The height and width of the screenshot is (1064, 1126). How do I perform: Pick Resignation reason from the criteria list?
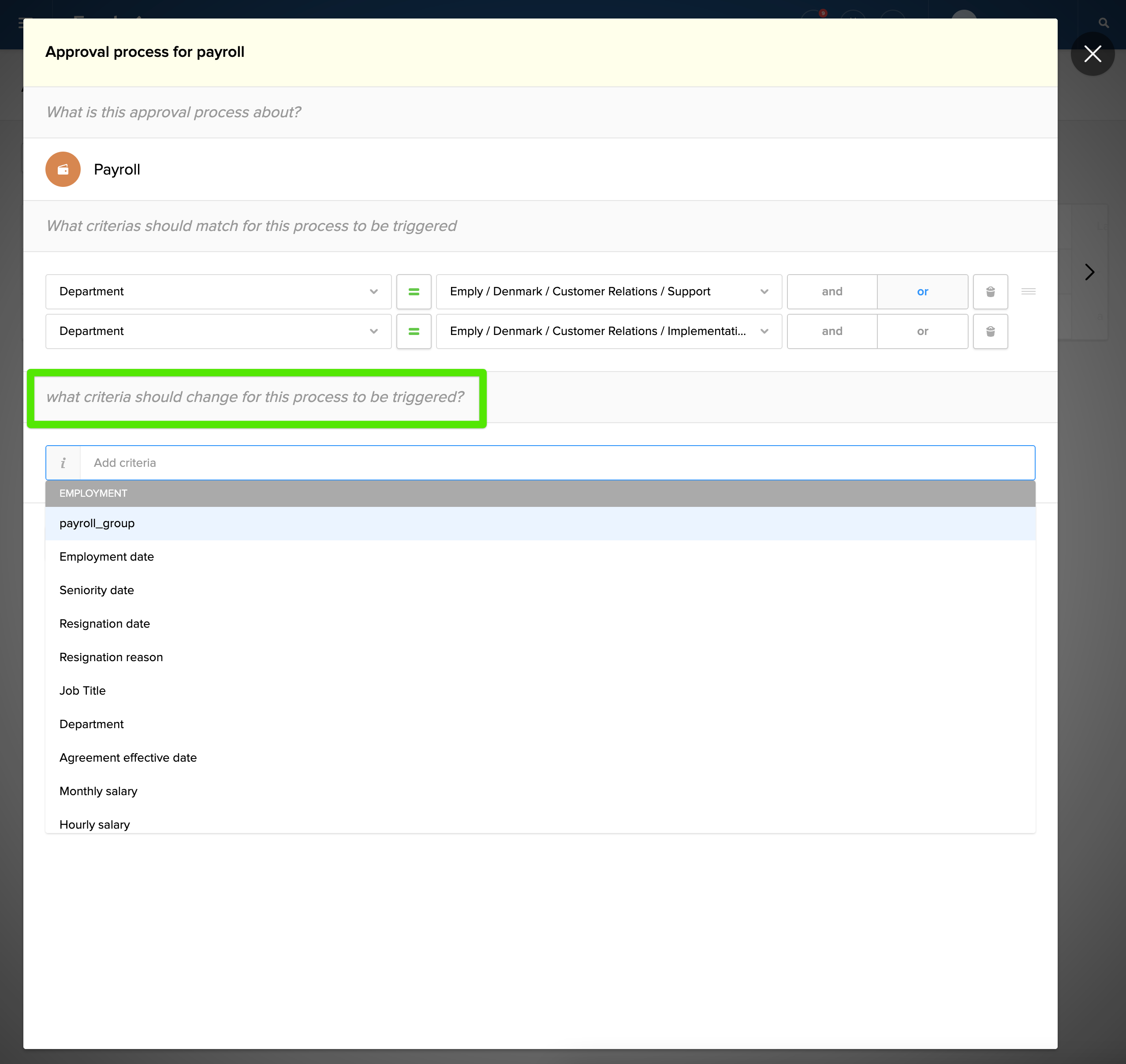click(111, 657)
